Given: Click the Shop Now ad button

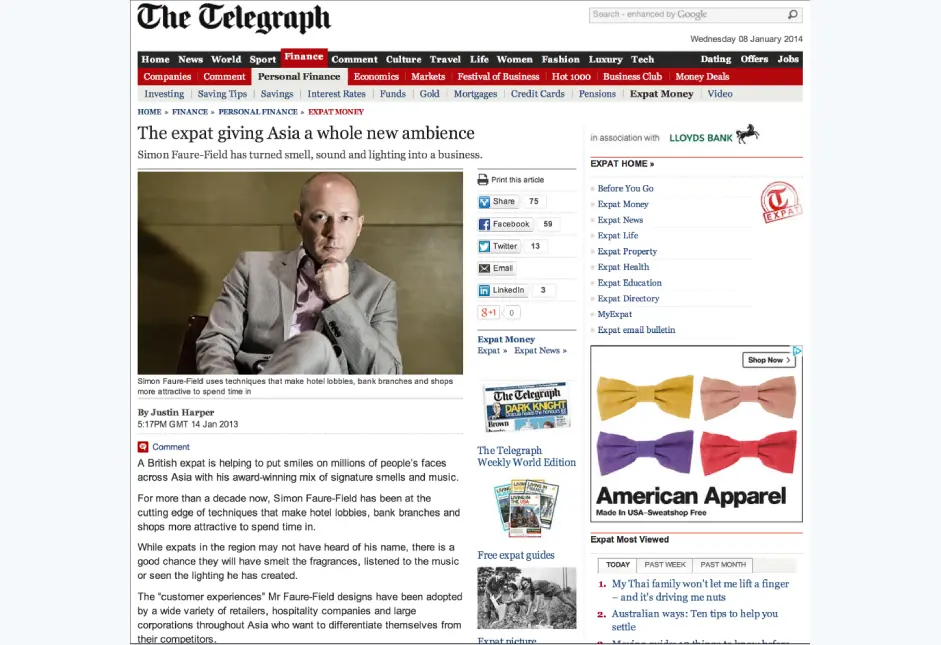Looking at the screenshot, I should click(x=768, y=360).
